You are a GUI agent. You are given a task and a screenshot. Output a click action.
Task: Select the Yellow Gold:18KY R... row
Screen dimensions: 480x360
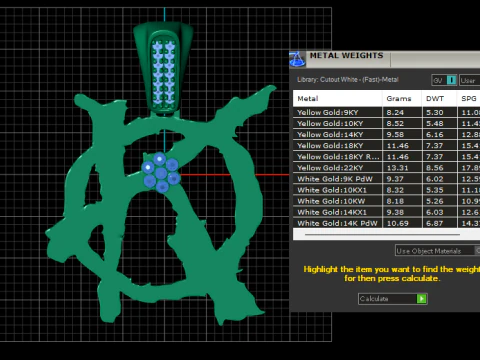click(x=387, y=157)
